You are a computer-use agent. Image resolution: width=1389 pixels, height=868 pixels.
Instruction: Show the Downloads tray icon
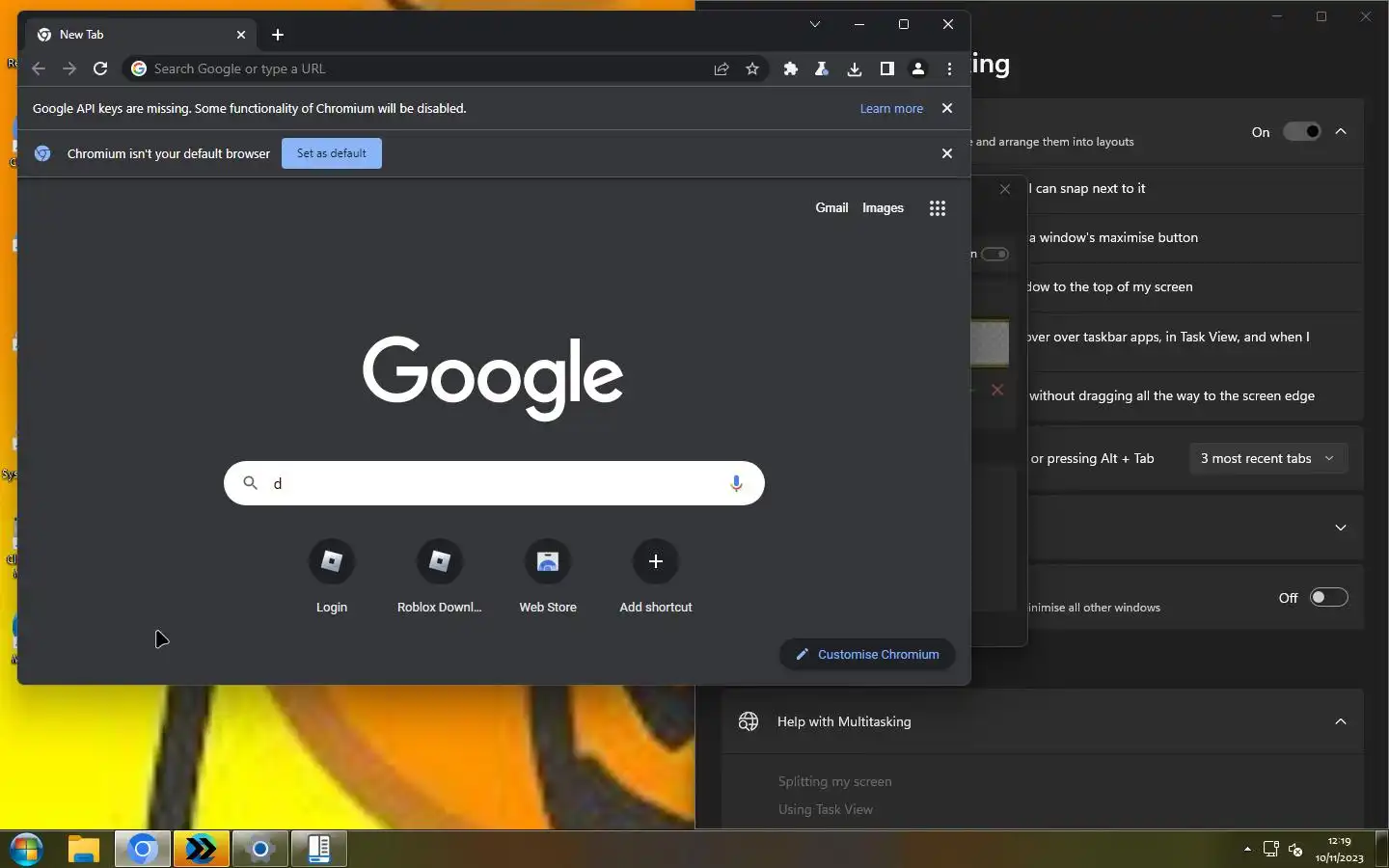(855, 68)
